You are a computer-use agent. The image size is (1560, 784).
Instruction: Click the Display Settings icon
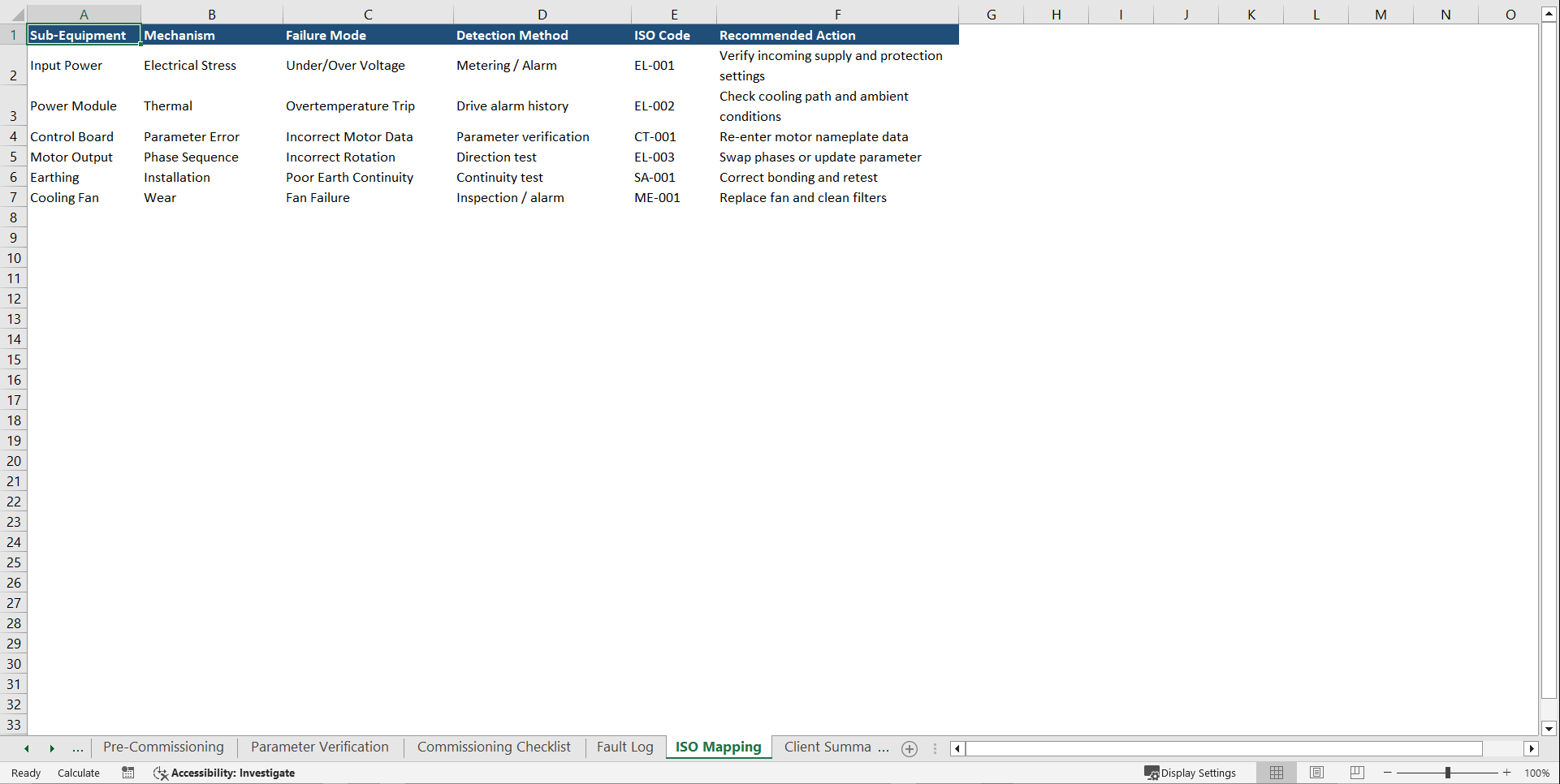[1152, 773]
